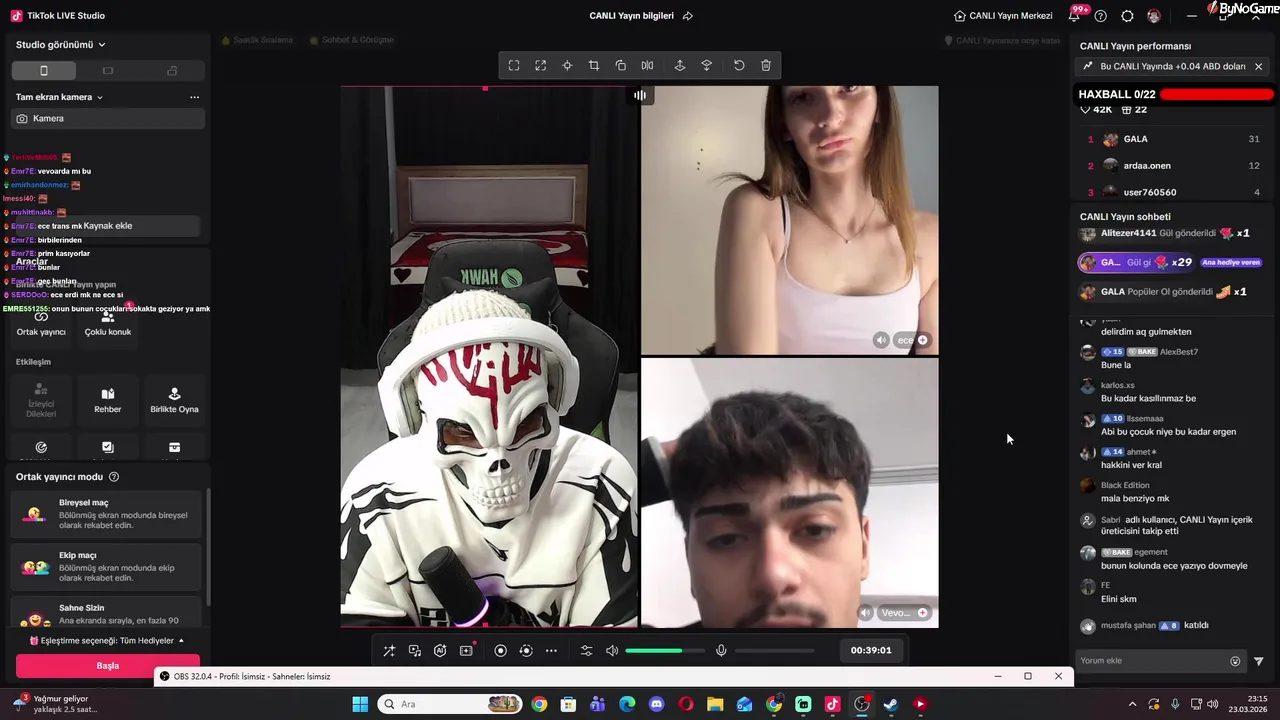The width and height of the screenshot is (1280, 720).
Task: Click the AI hexagon icon in bottom bar
Action: click(440, 651)
